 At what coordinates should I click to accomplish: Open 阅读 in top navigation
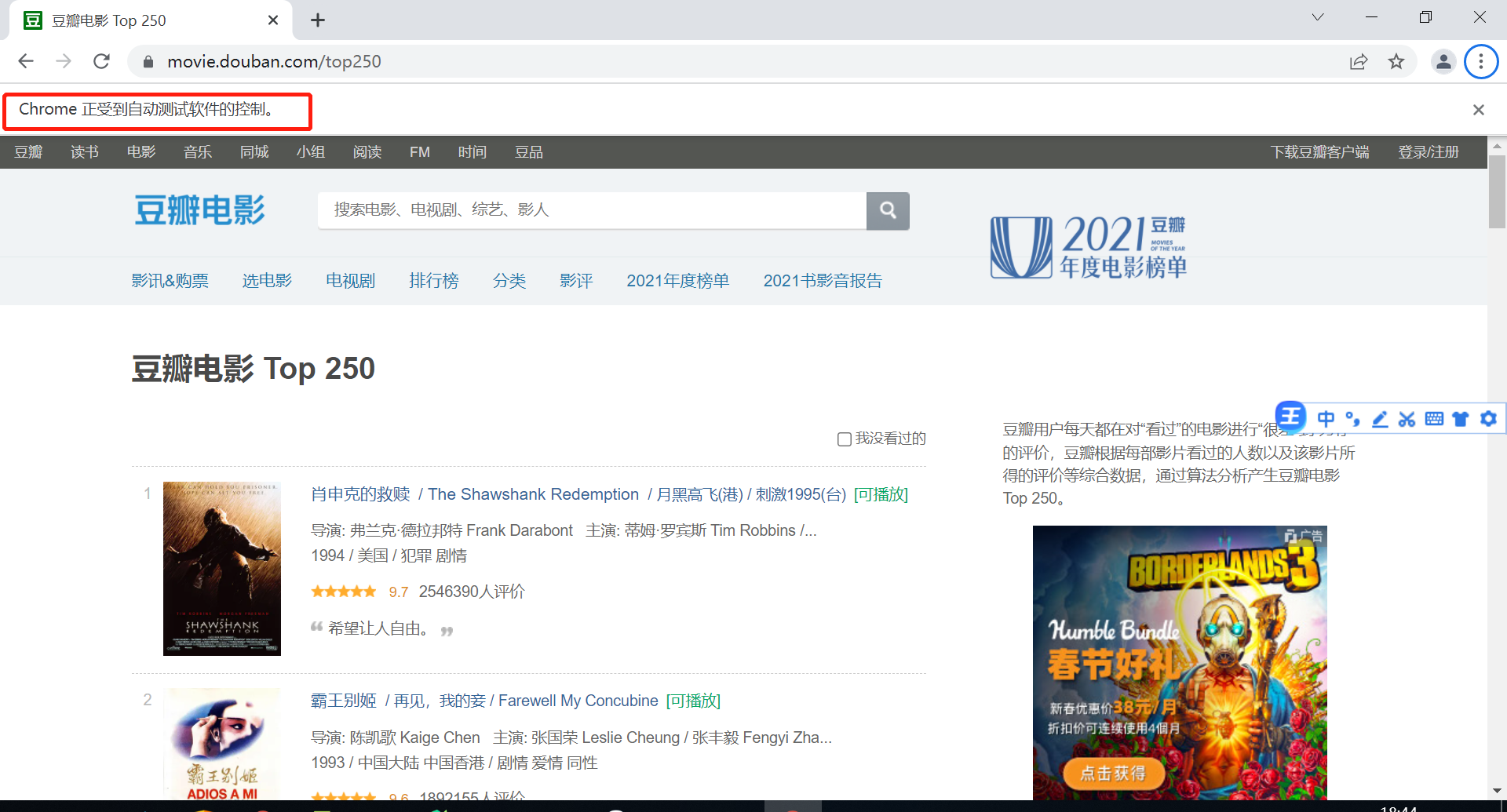(367, 152)
